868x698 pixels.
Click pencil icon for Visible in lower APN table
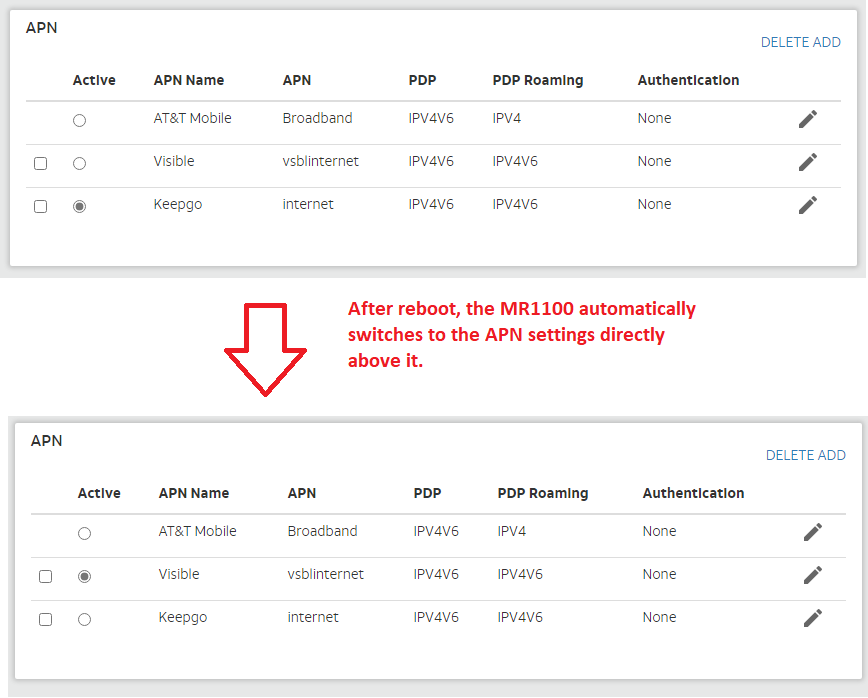[813, 575]
